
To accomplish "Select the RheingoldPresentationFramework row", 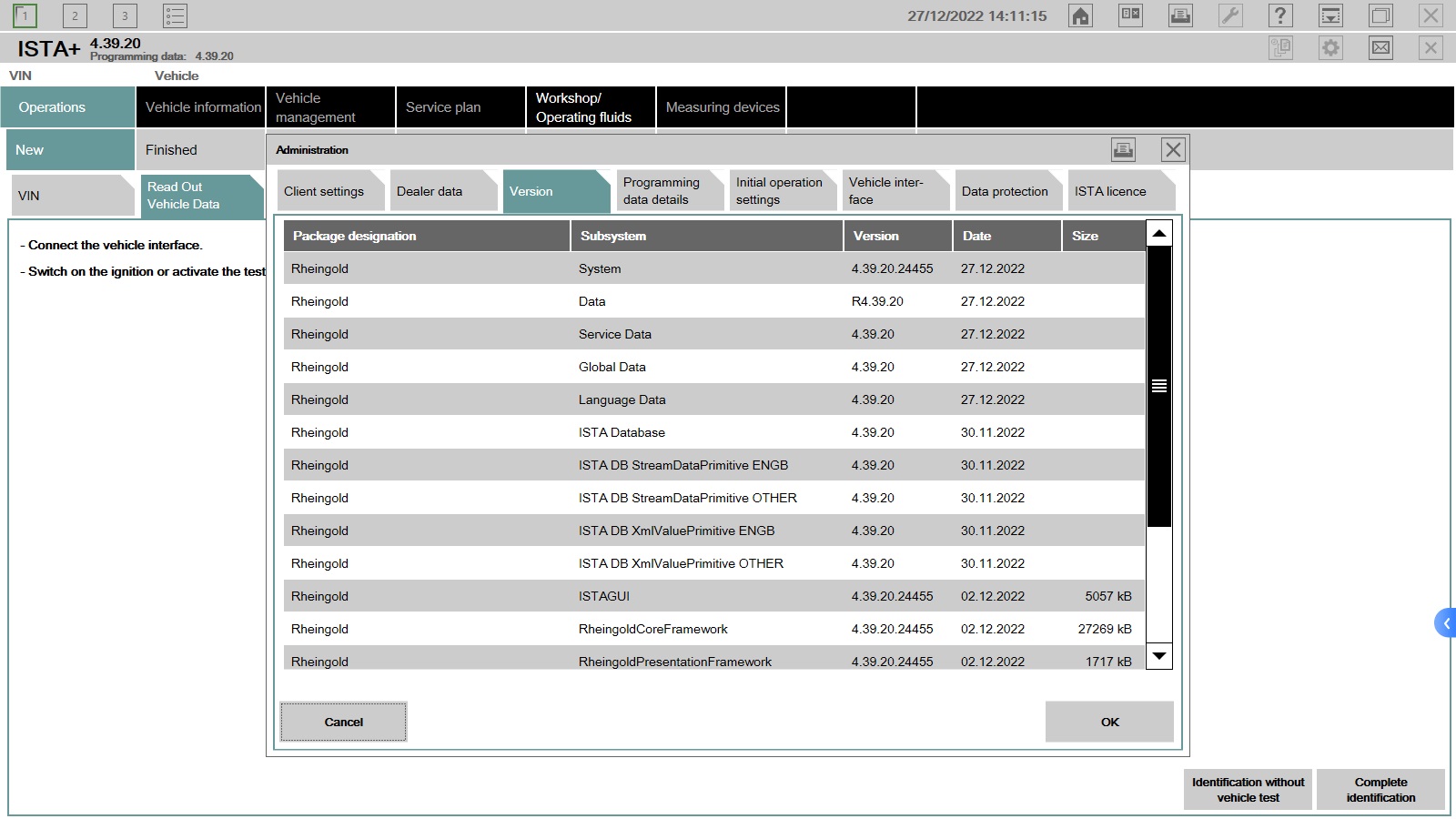I will tap(714, 659).
